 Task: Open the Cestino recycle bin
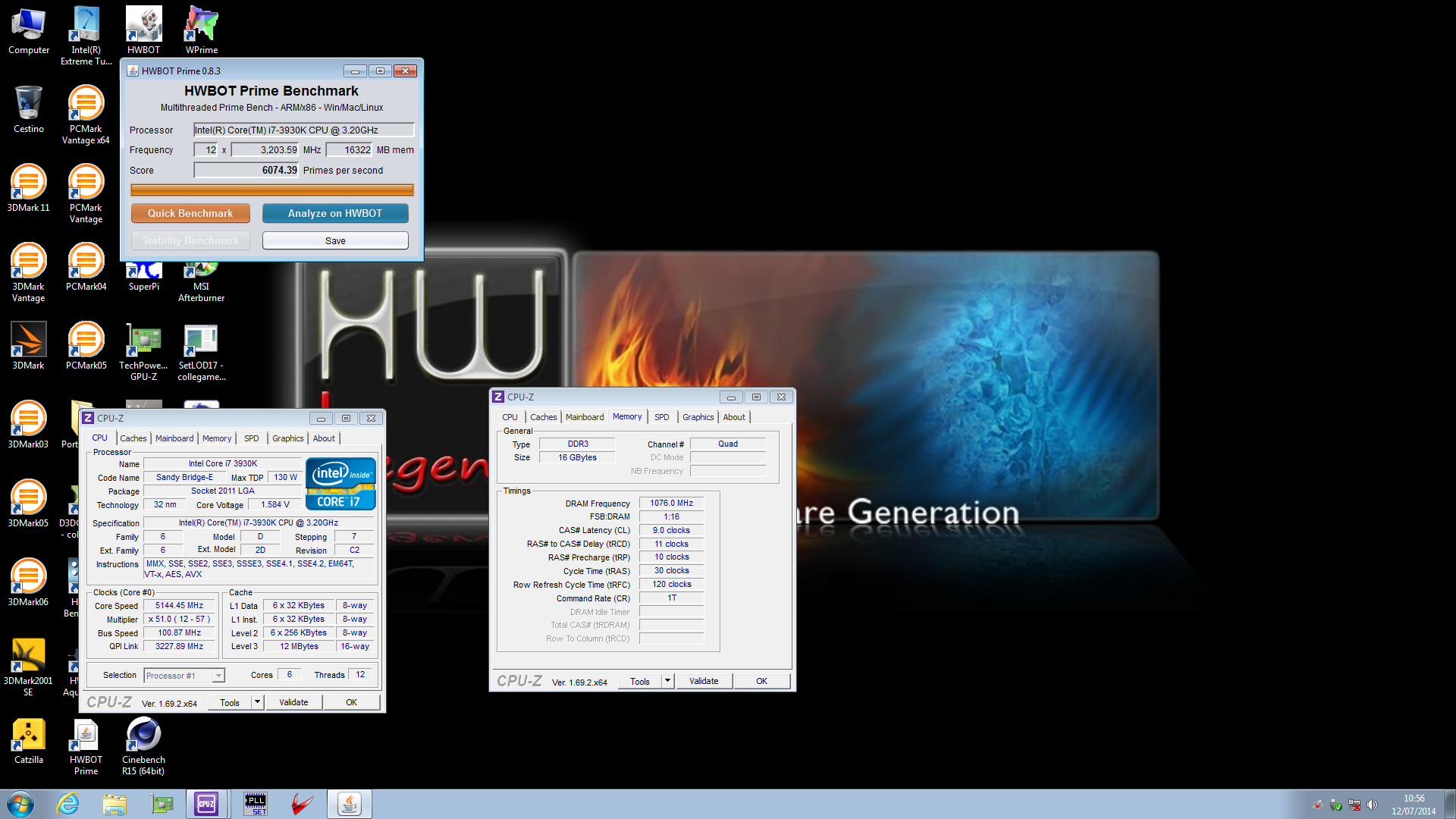click(29, 110)
